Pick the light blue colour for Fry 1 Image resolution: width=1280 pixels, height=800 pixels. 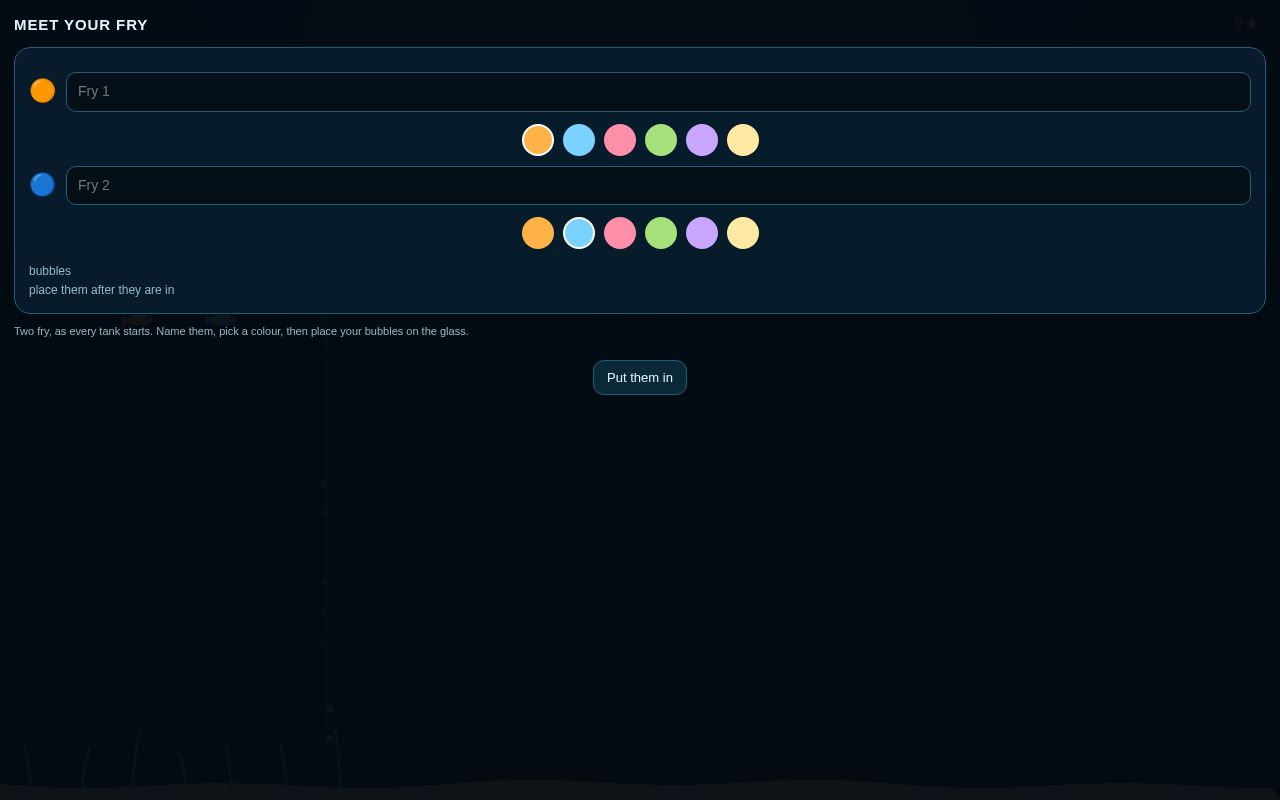[x=579, y=140]
